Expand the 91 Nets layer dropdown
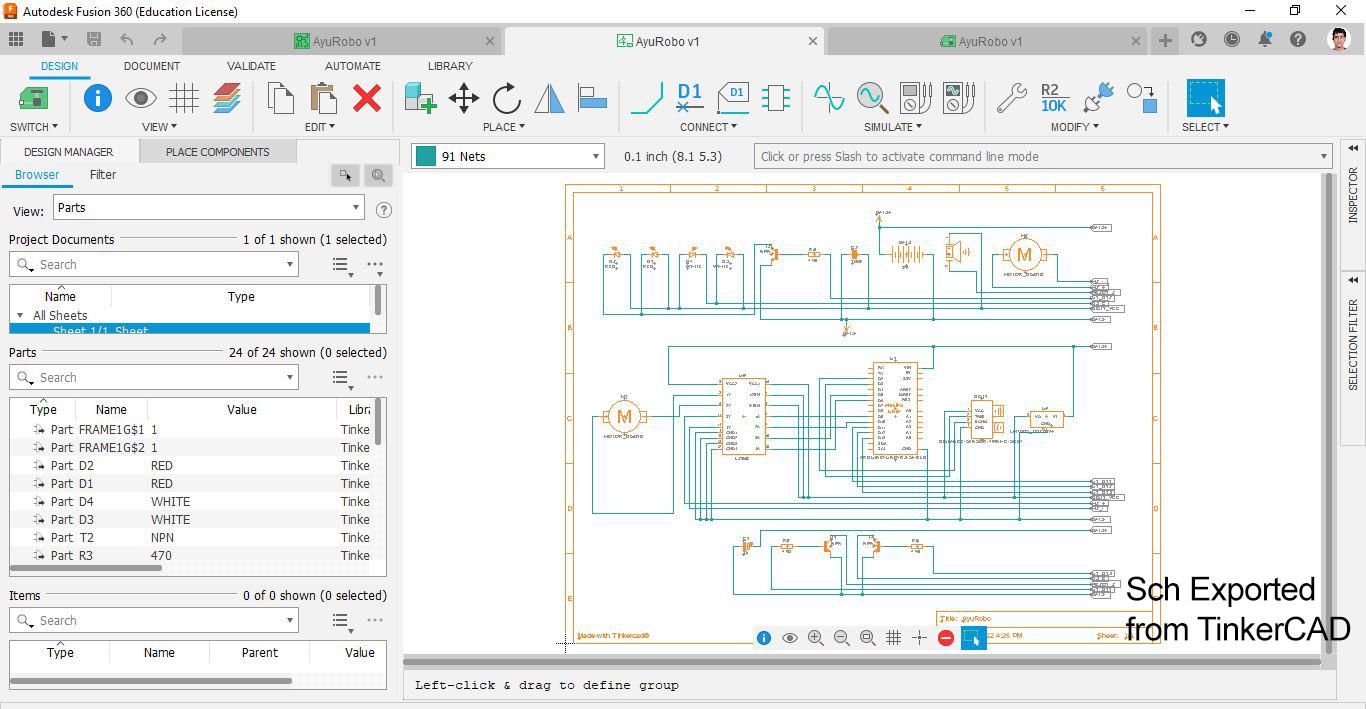The height and width of the screenshot is (709, 1366). pyautogui.click(x=595, y=157)
